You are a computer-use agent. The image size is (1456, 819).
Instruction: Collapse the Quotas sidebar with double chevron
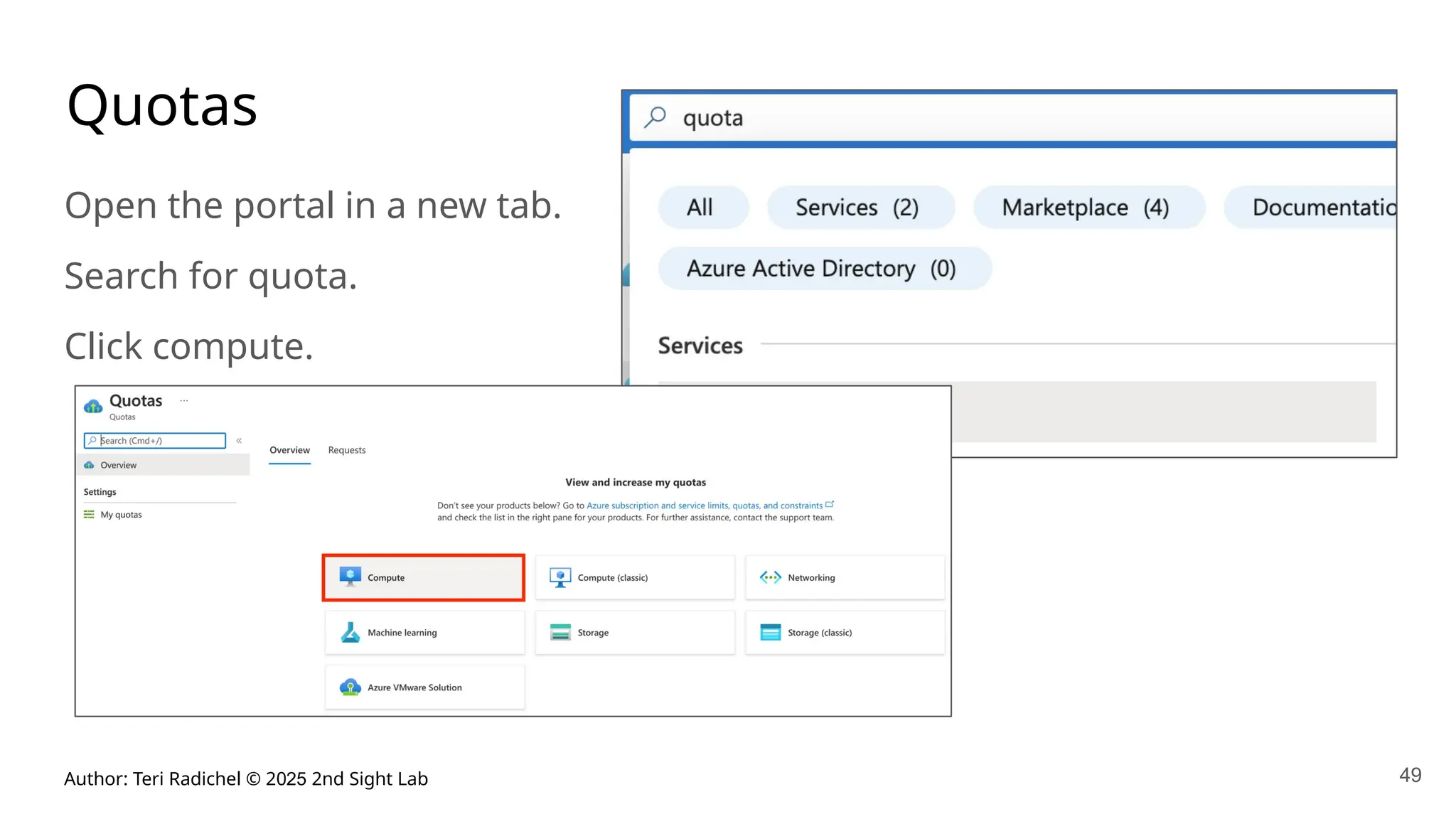(x=240, y=441)
